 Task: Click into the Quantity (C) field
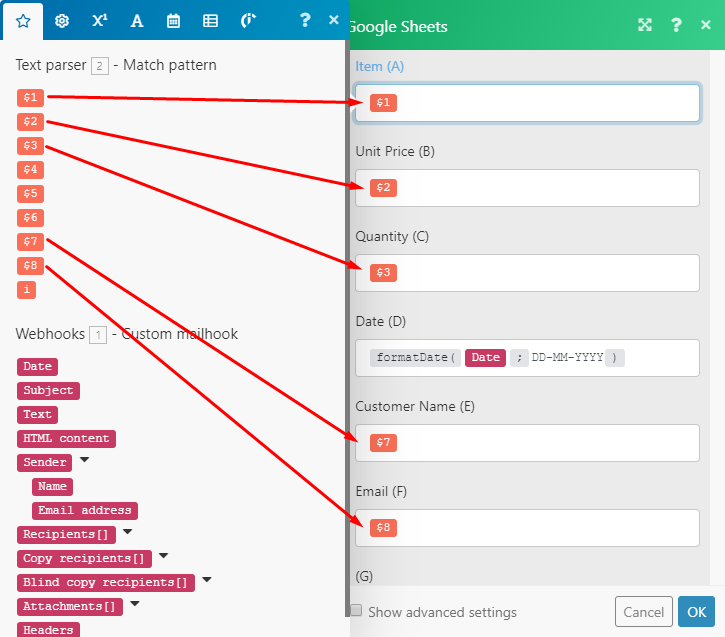click(x=527, y=273)
